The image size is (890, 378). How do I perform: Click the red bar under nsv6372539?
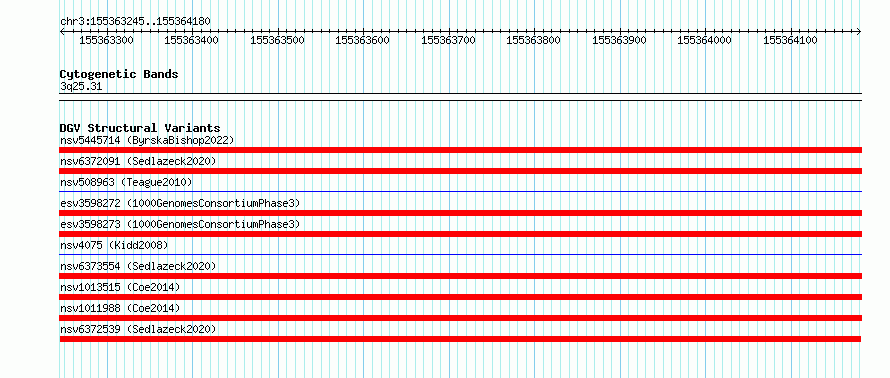point(460,339)
